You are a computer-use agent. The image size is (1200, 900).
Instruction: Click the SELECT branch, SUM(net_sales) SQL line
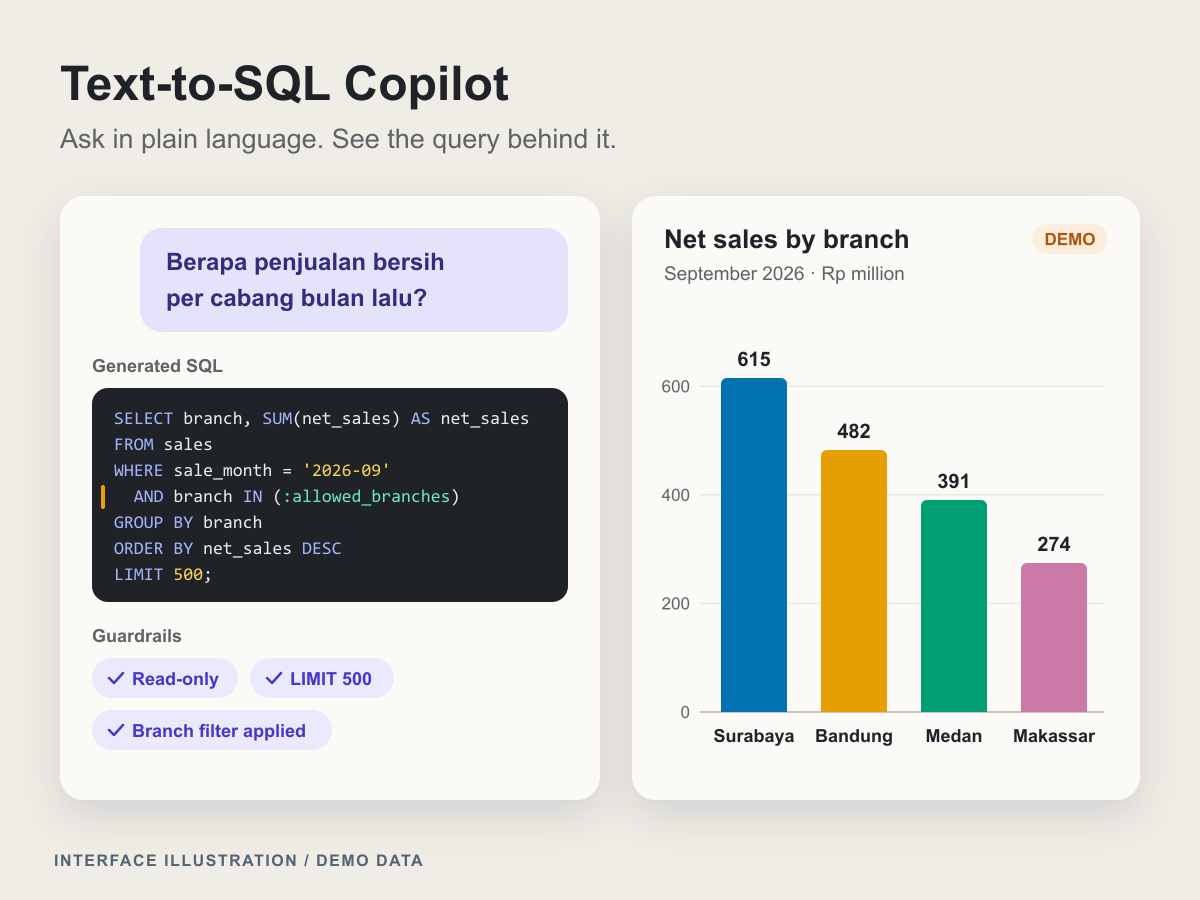[x=322, y=418]
